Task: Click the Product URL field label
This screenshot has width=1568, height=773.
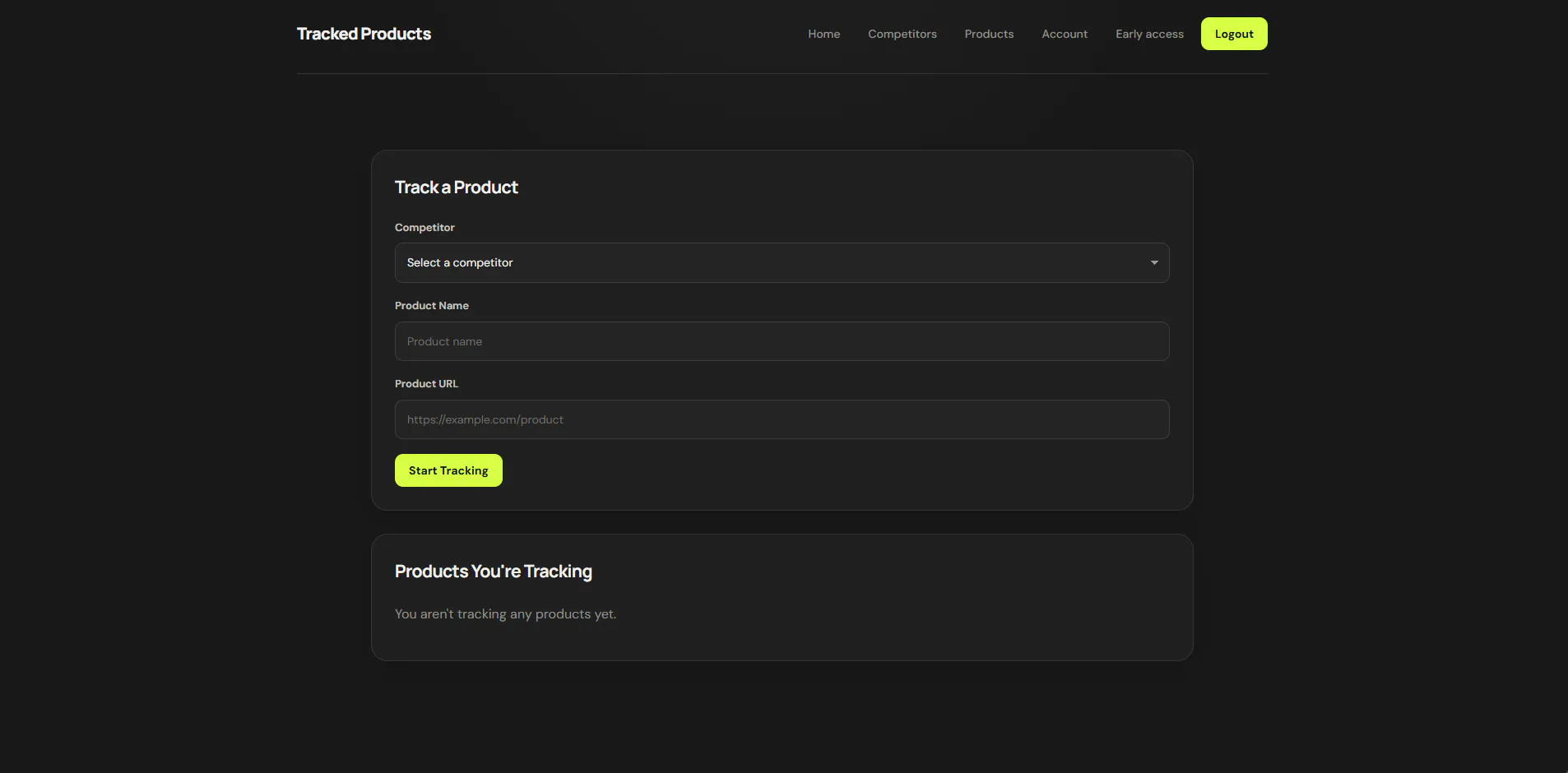Action: tap(426, 384)
